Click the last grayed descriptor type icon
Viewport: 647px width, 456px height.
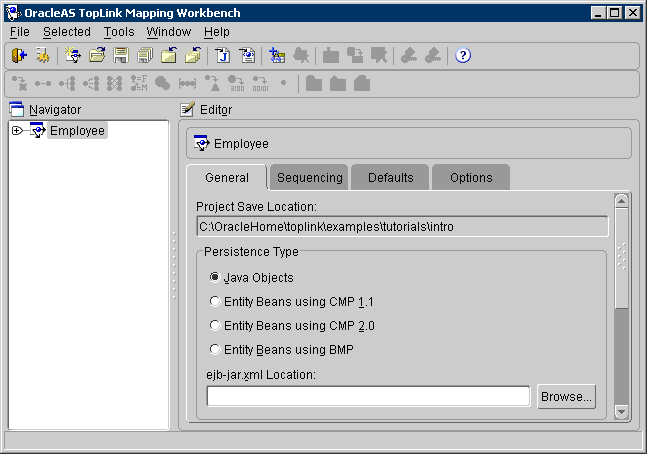(362, 83)
